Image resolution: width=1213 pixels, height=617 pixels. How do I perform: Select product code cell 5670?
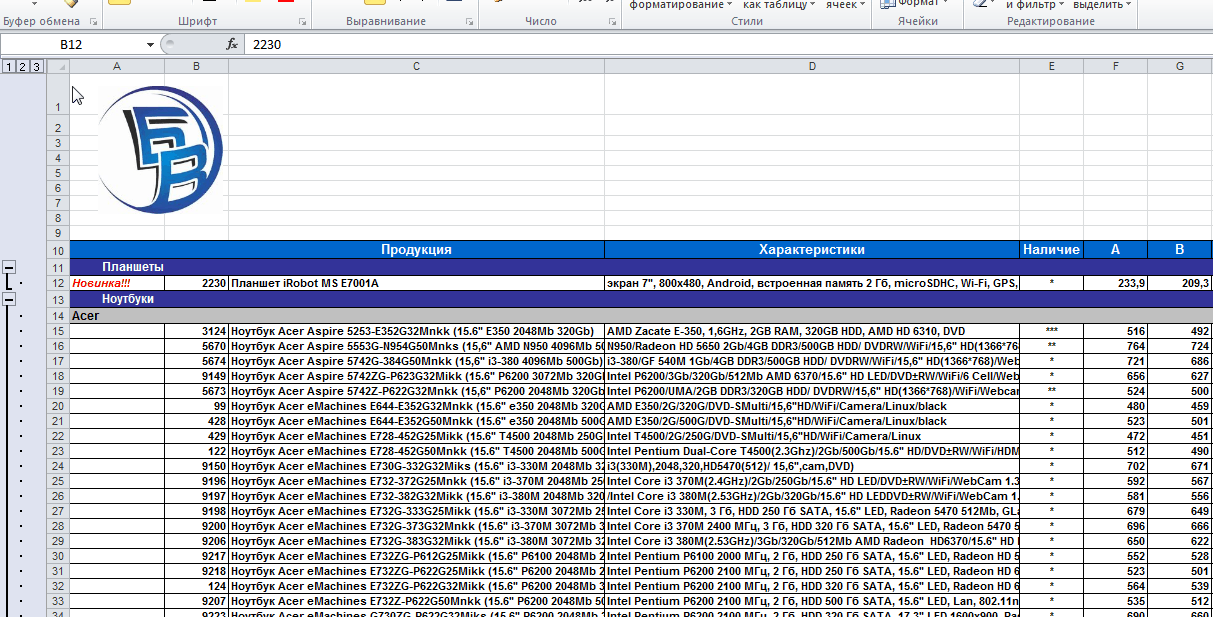coord(196,346)
